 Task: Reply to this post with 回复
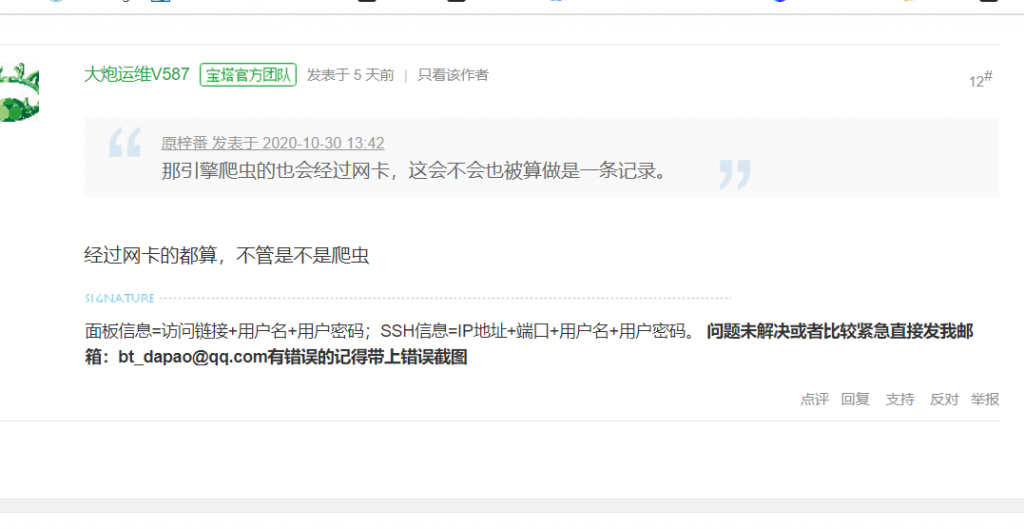pos(855,399)
